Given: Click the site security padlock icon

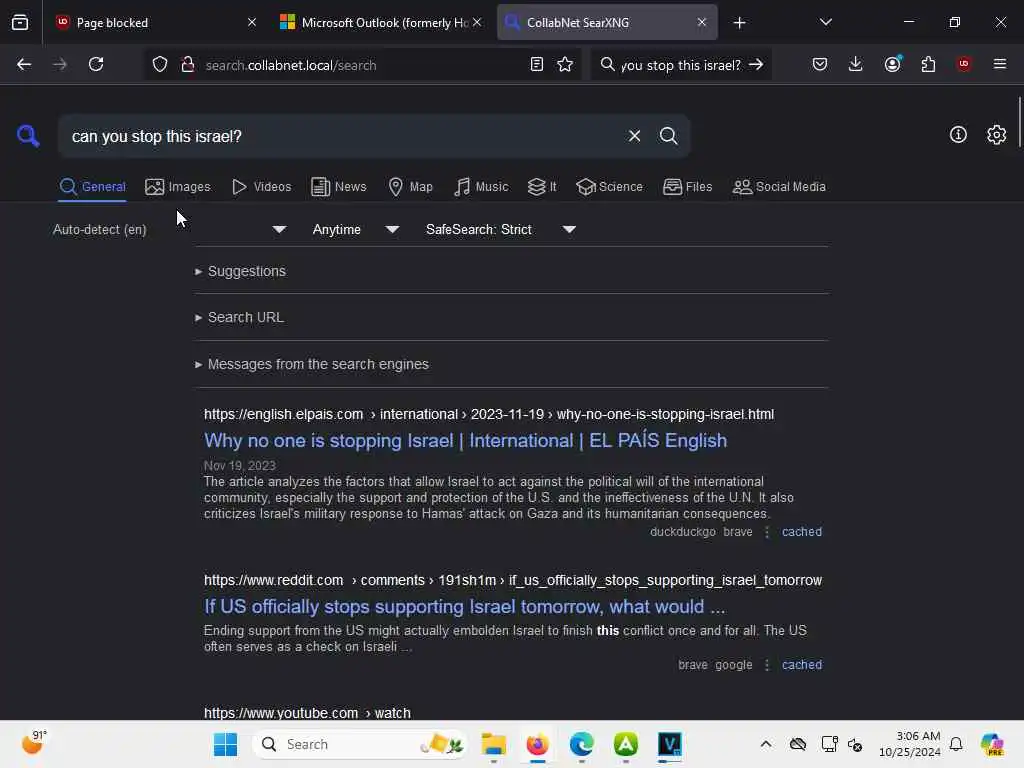Looking at the screenshot, I should (187, 65).
